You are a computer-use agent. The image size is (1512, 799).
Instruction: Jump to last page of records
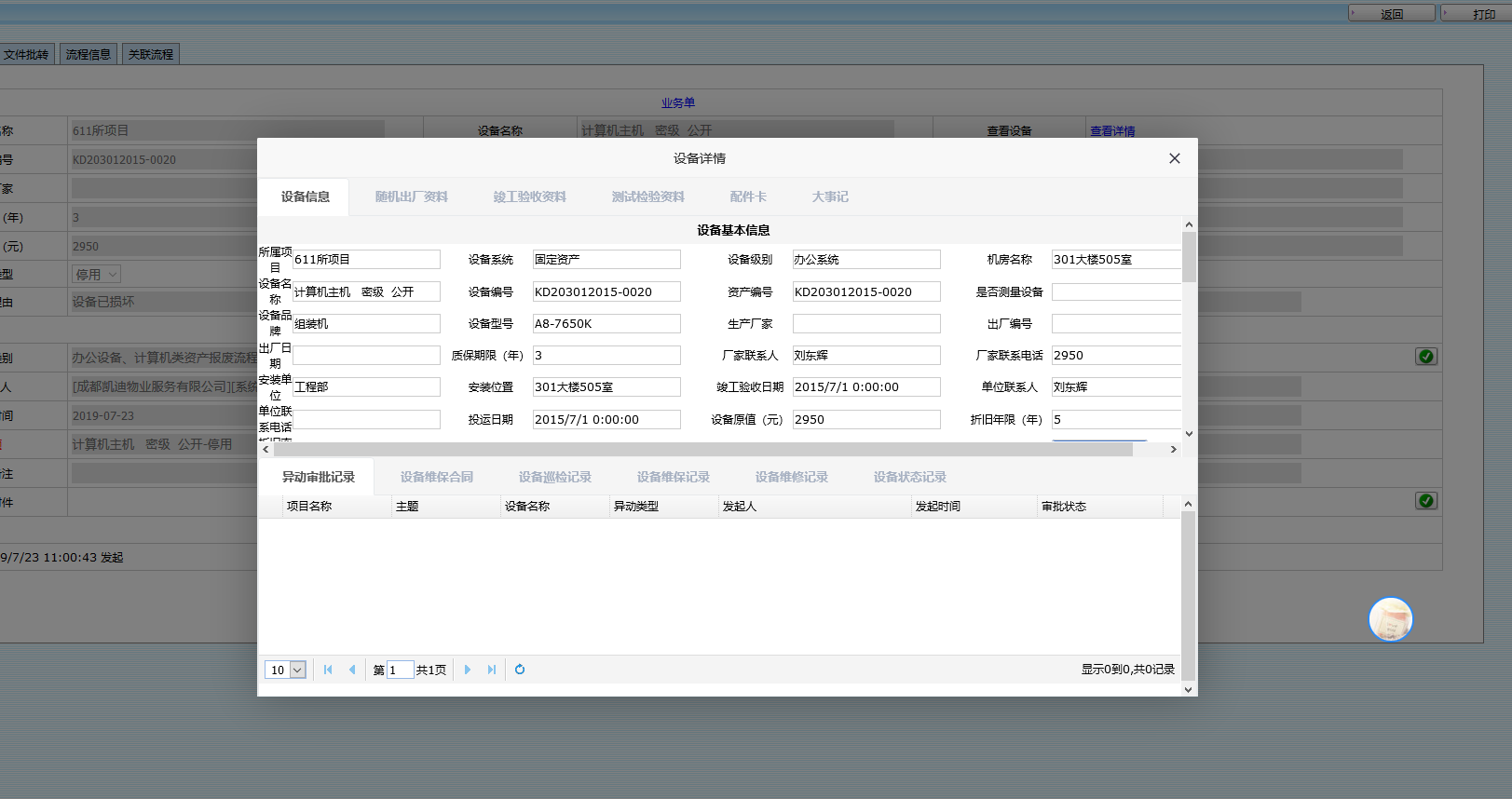click(x=492, y=670)
